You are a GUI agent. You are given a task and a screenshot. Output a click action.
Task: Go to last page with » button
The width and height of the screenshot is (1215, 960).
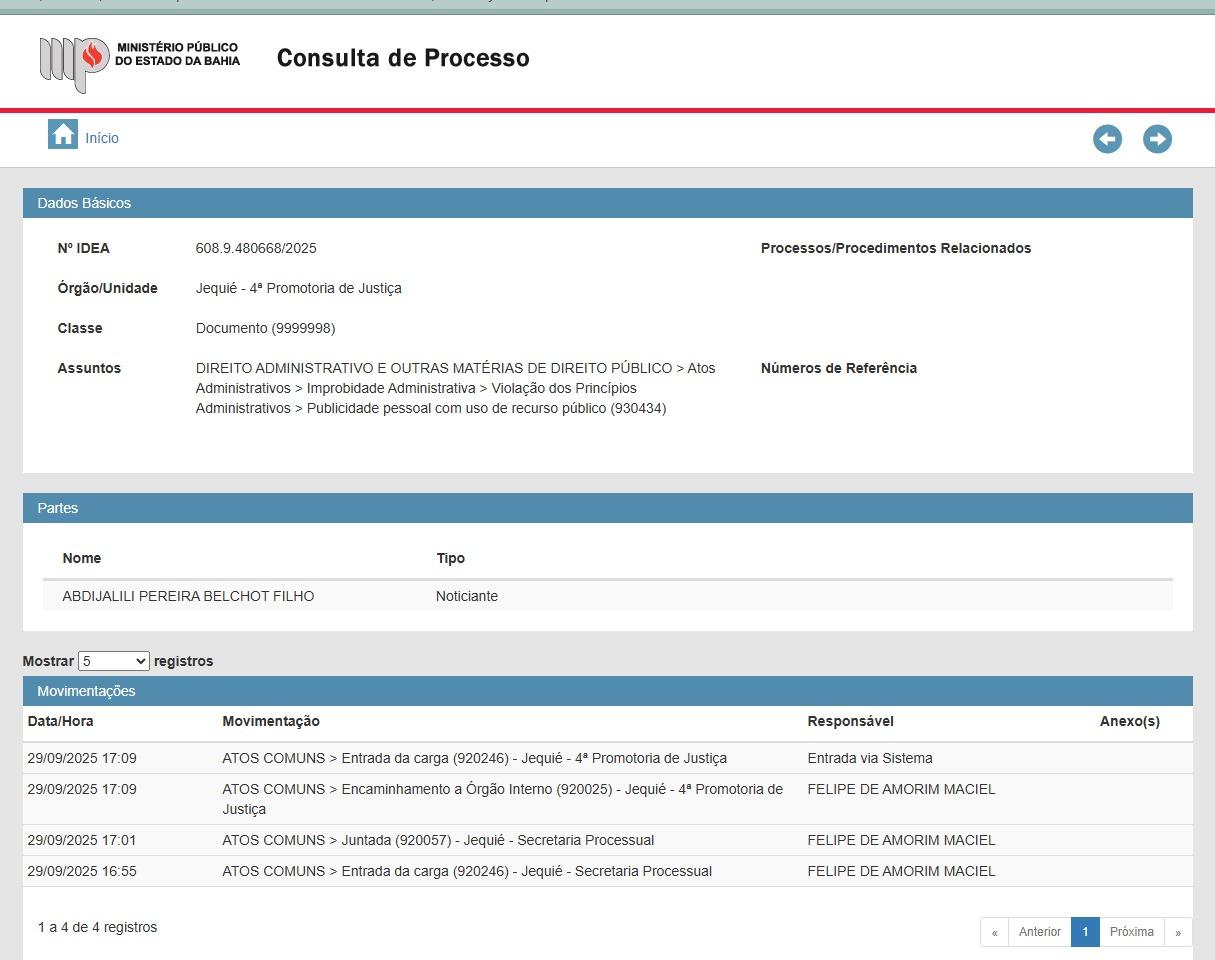click(x=1178, y=932)
